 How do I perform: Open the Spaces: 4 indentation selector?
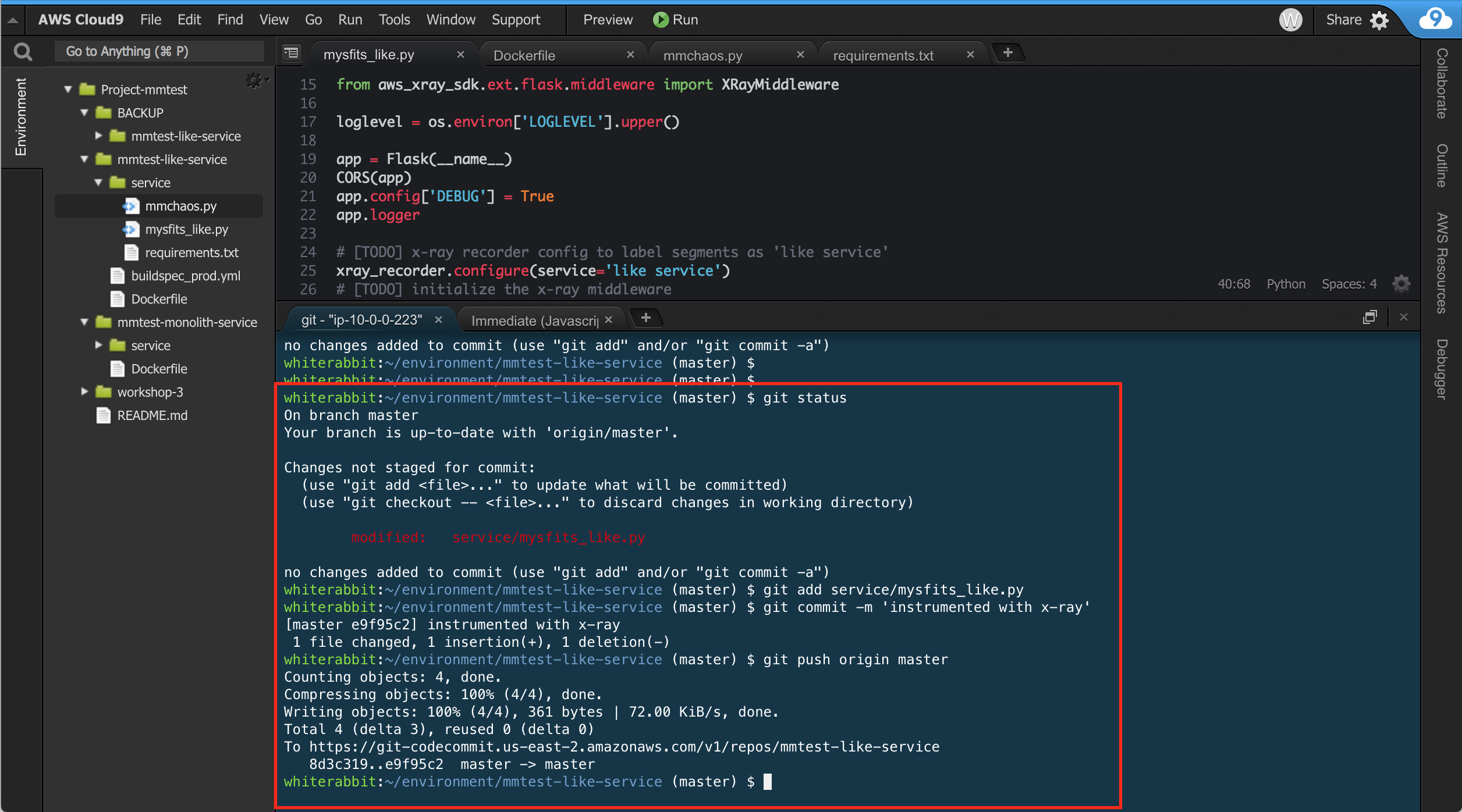[1349, 284]
